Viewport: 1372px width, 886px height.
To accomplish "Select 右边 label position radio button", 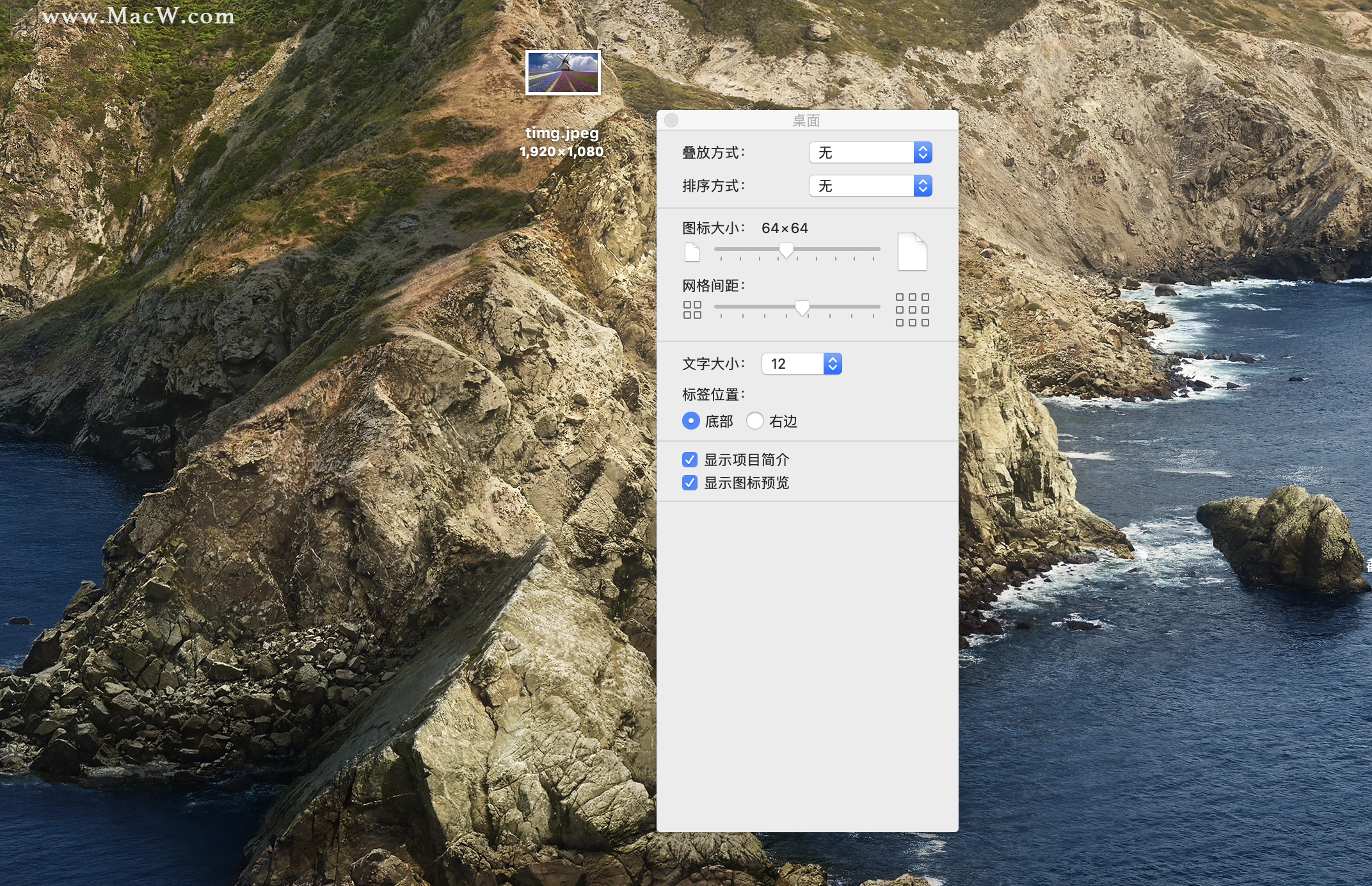I will (x=755, y=421).
